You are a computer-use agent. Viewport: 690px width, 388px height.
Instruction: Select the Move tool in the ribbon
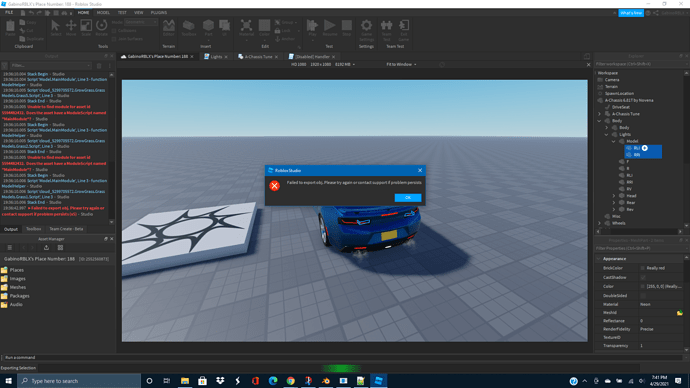[71, 28]
